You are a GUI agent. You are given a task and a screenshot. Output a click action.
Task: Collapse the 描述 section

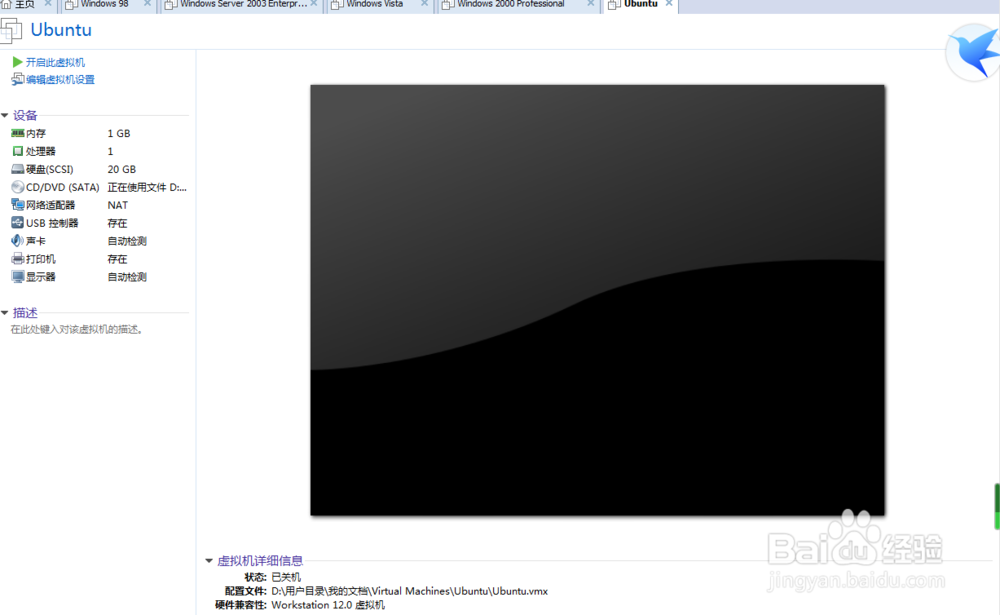pyautogui.click(x=4, y=313)
